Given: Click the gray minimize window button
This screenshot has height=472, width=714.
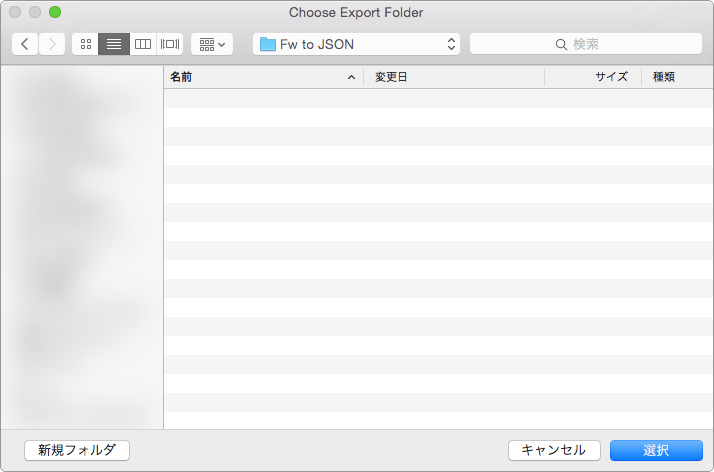Looking at the screenshot, I should [x=35, y=13].
